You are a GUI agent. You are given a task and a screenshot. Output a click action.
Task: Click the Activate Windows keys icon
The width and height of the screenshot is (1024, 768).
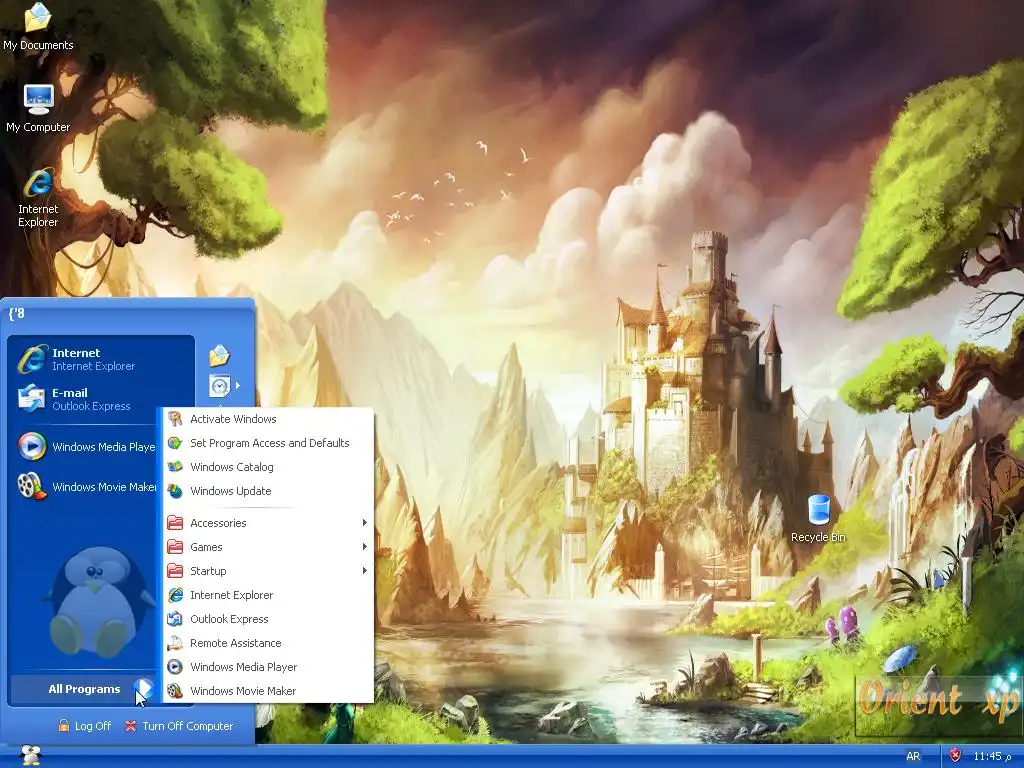pos(175,419)
